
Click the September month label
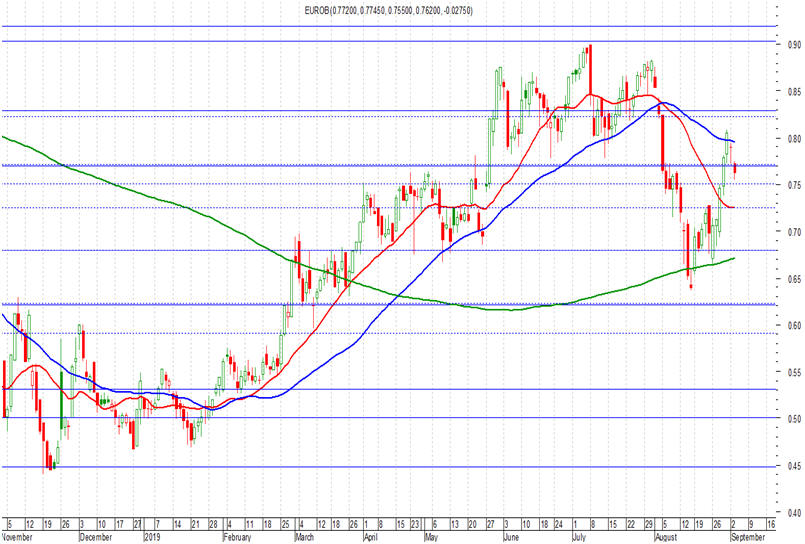coord(748,537)
